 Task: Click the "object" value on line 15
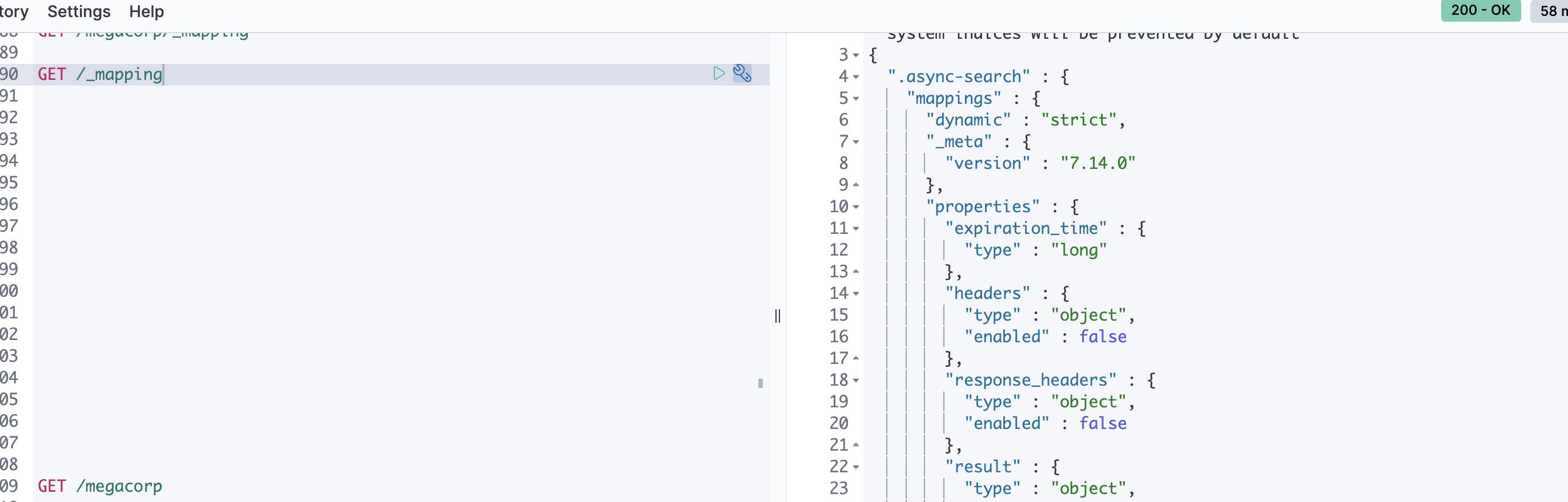click(1088, 315)
